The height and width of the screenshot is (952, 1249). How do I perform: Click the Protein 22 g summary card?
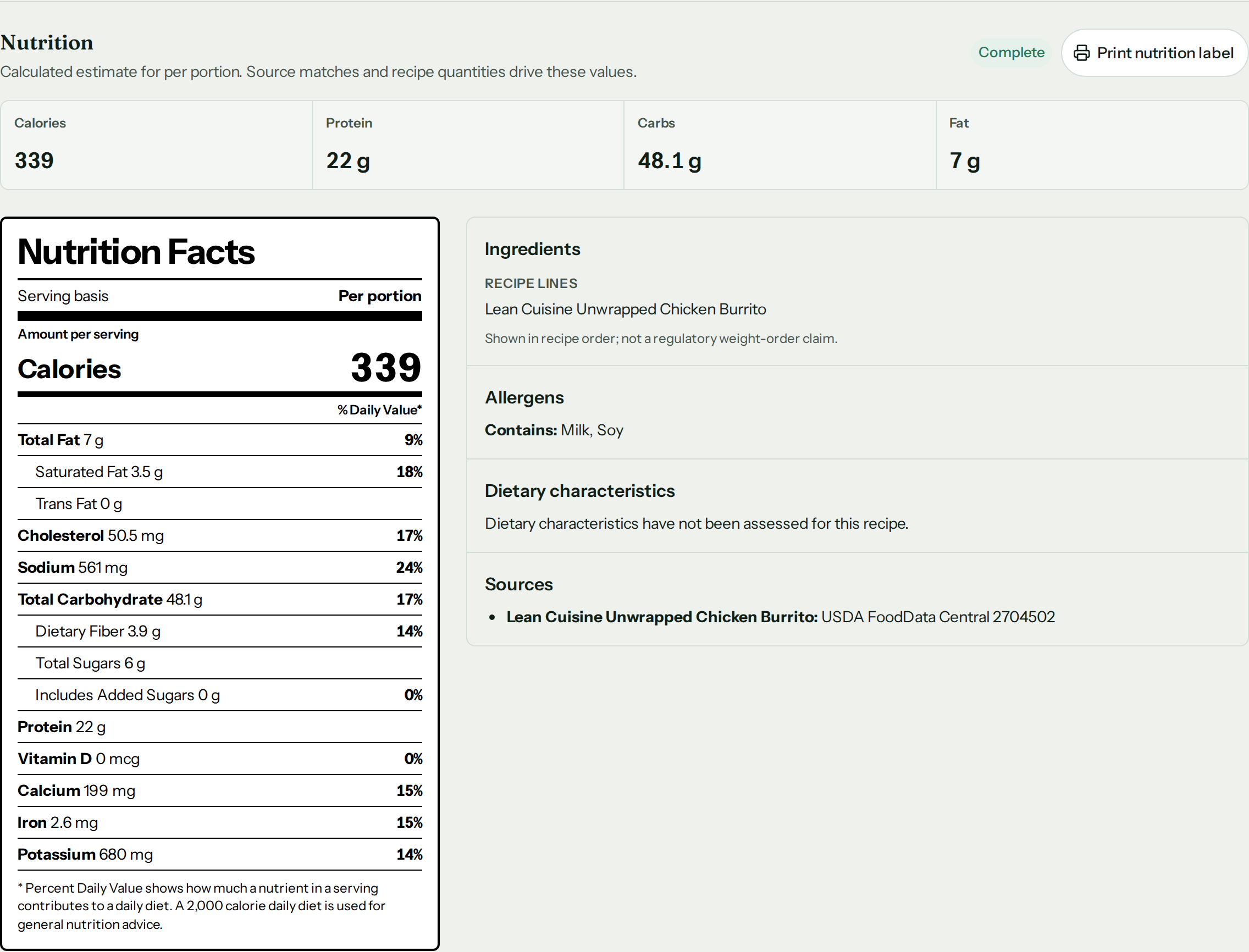coord(468,145)
